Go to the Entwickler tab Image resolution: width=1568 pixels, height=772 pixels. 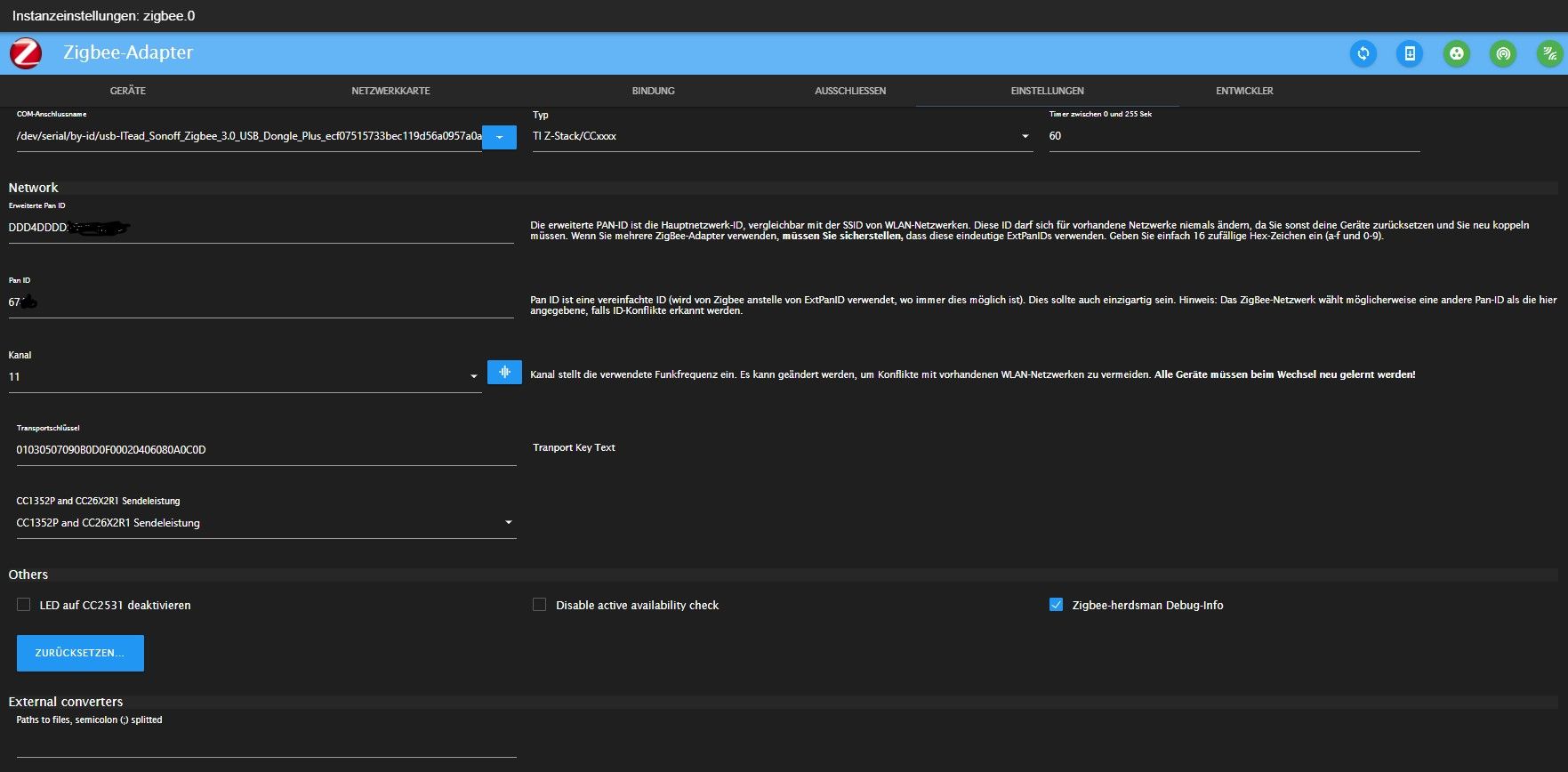click(1244, 91)
